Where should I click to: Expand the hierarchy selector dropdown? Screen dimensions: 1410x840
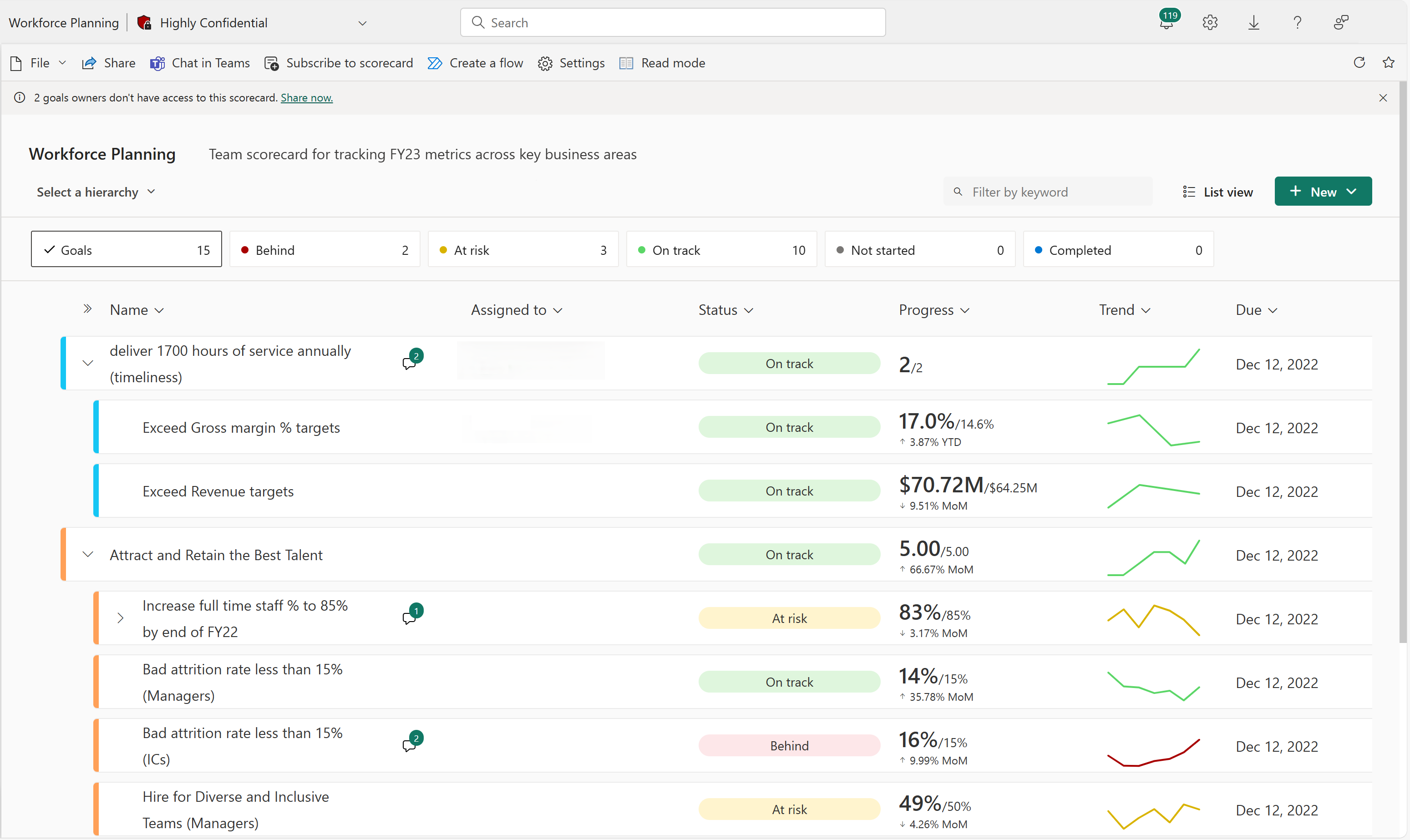pyautogui.click(x=94, y=191)
